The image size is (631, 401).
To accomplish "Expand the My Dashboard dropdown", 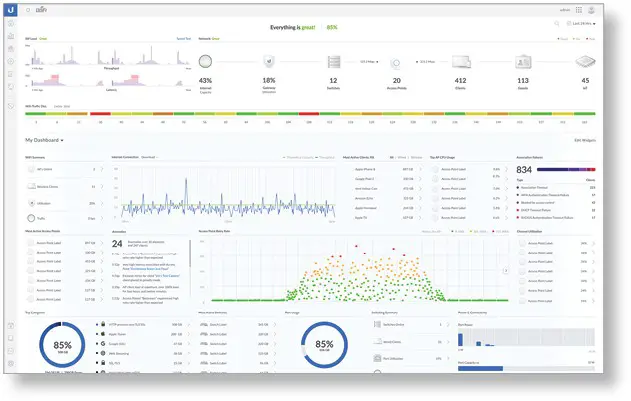I will [44, 140].
